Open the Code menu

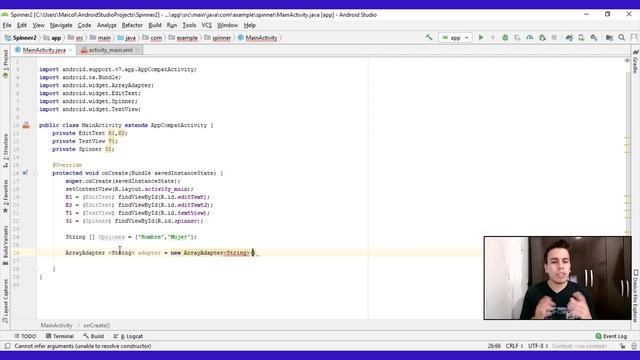click(84, 25)
